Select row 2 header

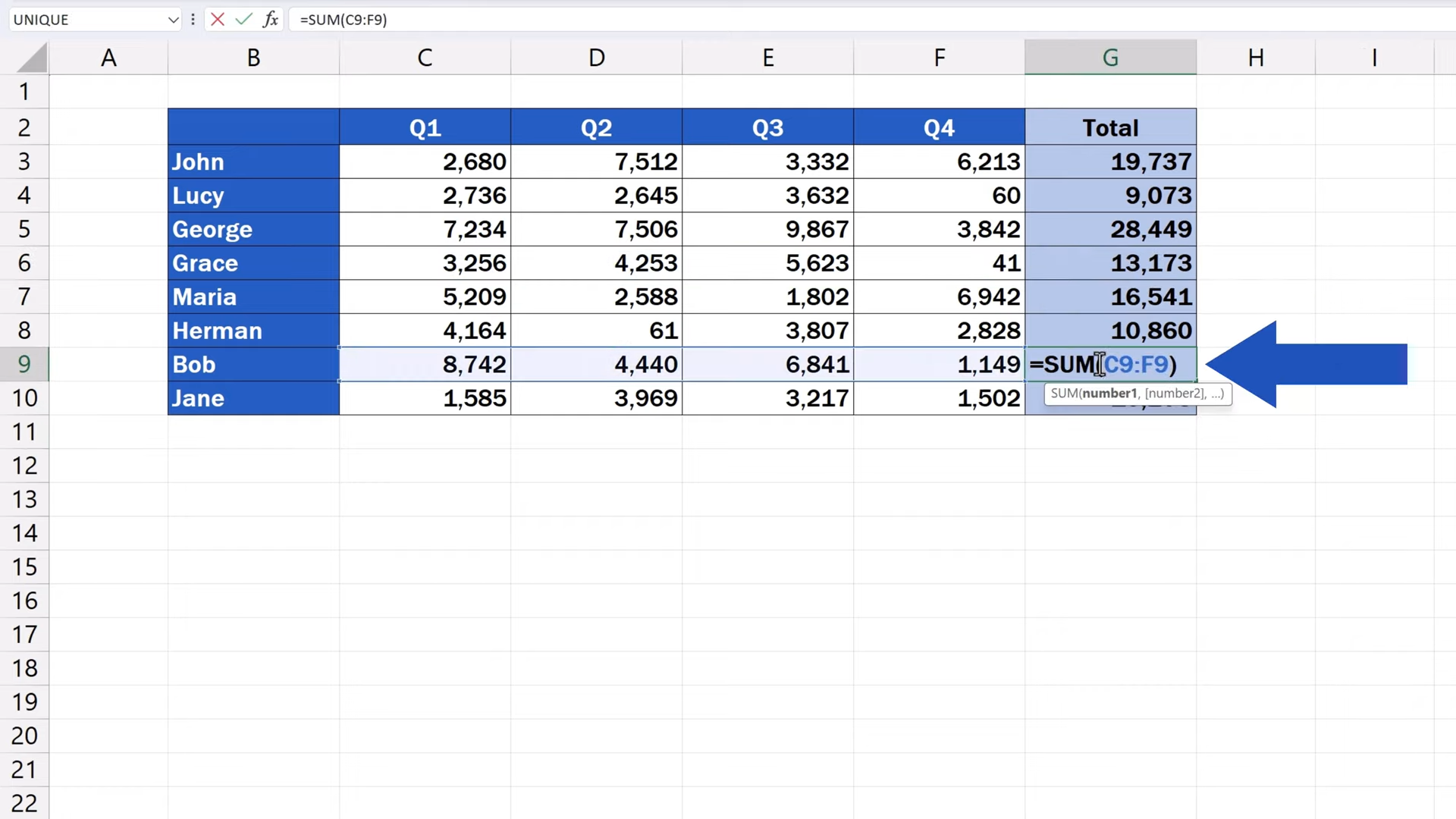pos(25,127)
